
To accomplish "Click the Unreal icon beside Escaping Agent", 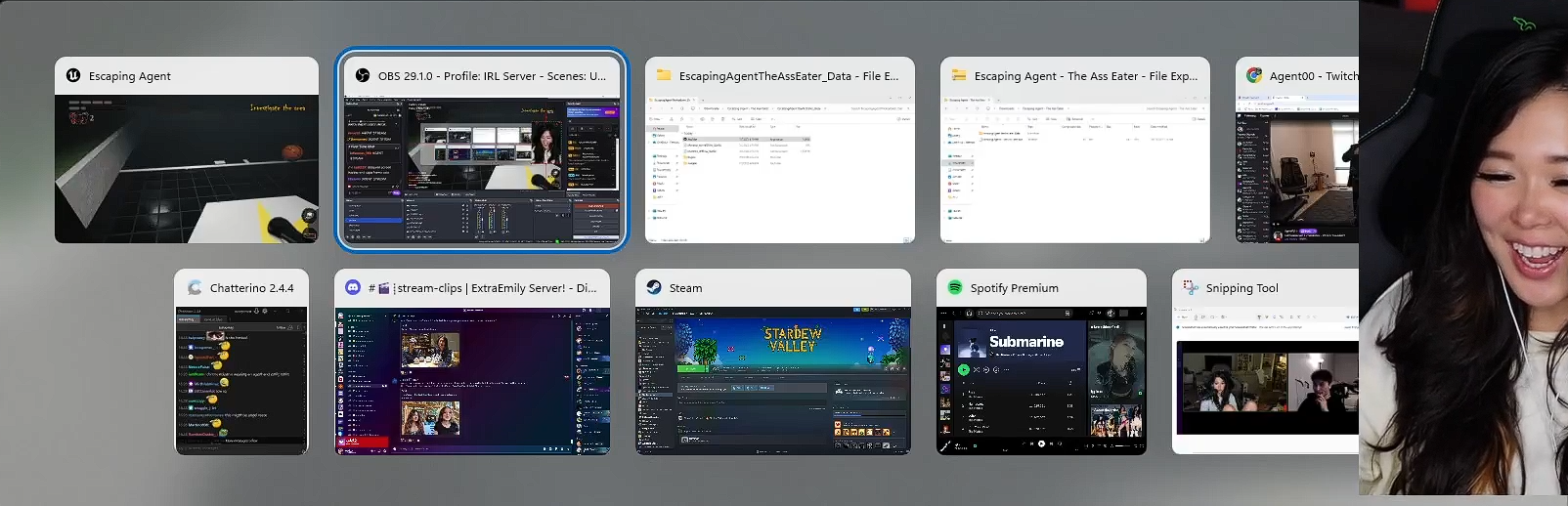I will tap(73, 75).
